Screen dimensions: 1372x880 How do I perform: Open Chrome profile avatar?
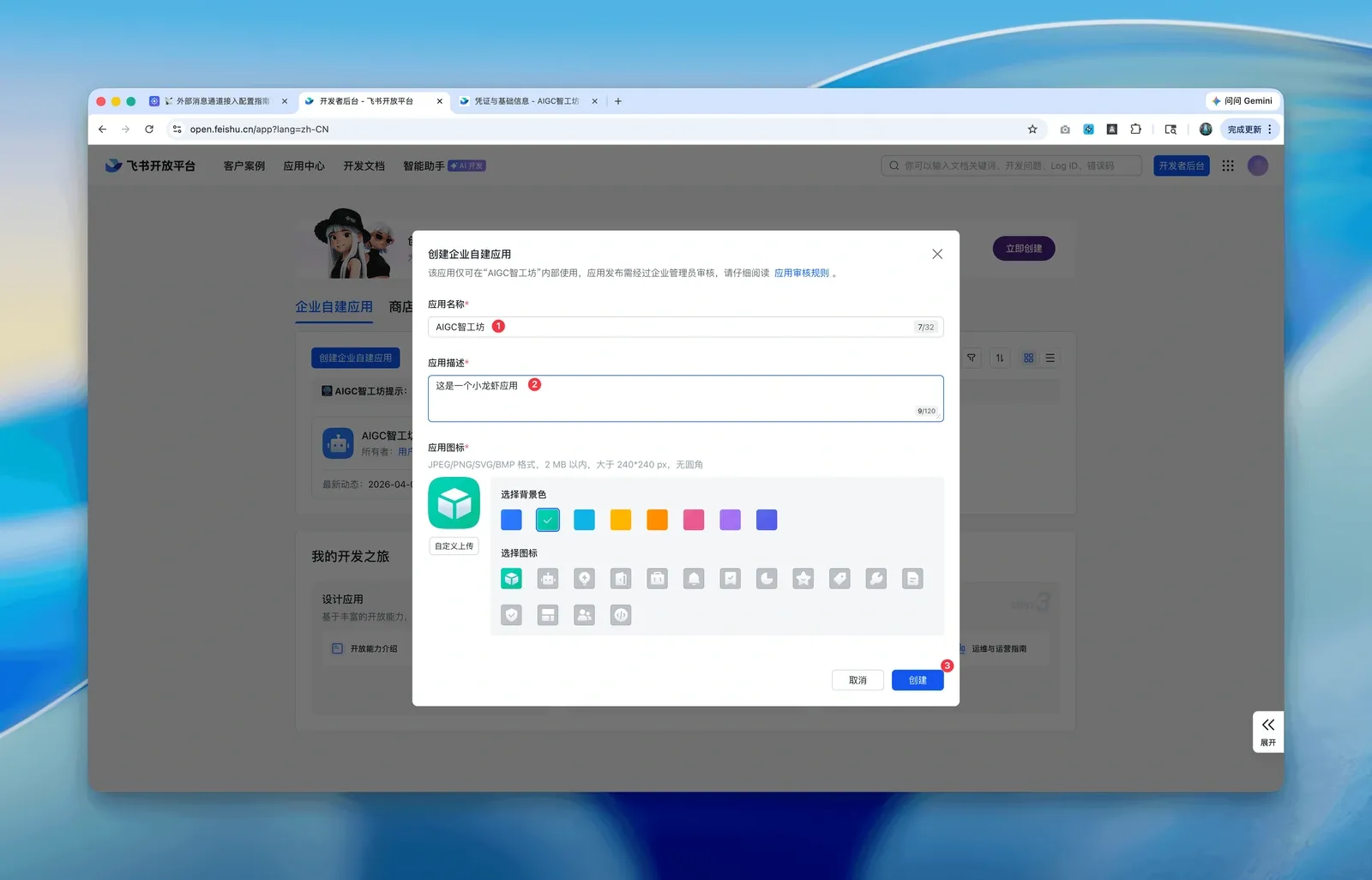pyautogui.click(x=1206, y=130)
